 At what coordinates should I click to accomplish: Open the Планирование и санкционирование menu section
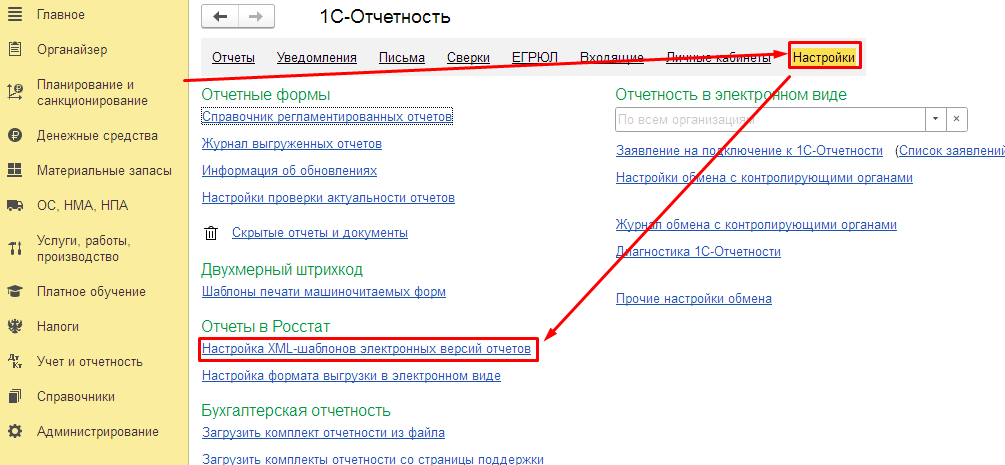(x=94, y=92)
